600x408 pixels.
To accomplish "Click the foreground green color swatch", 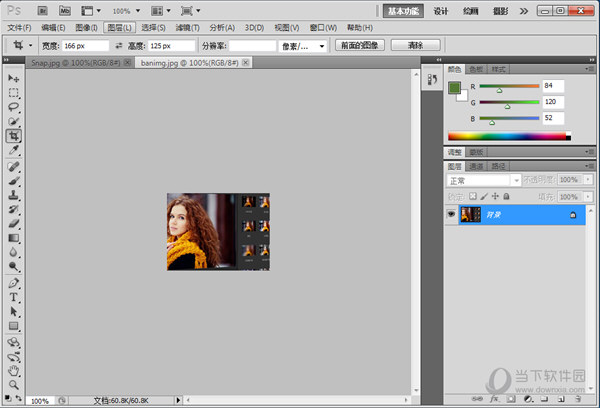I will (454, 88).
